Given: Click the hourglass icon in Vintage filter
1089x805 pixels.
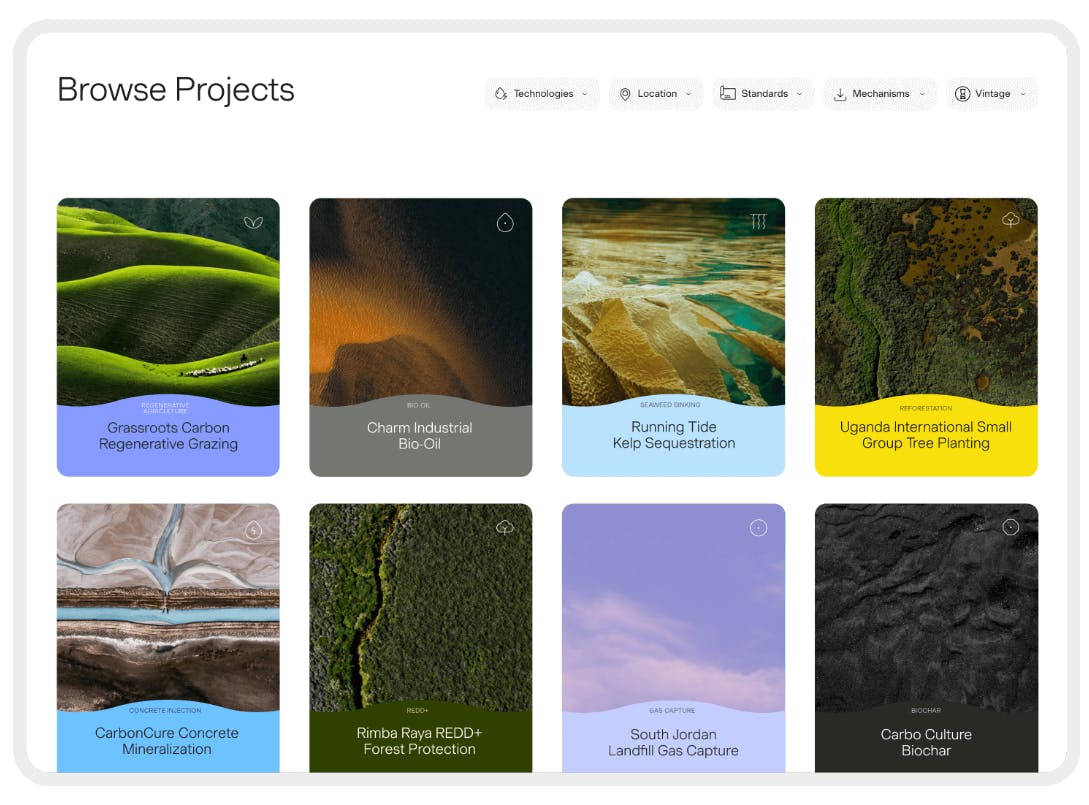Looking at the screenshot, I should 962,94.
